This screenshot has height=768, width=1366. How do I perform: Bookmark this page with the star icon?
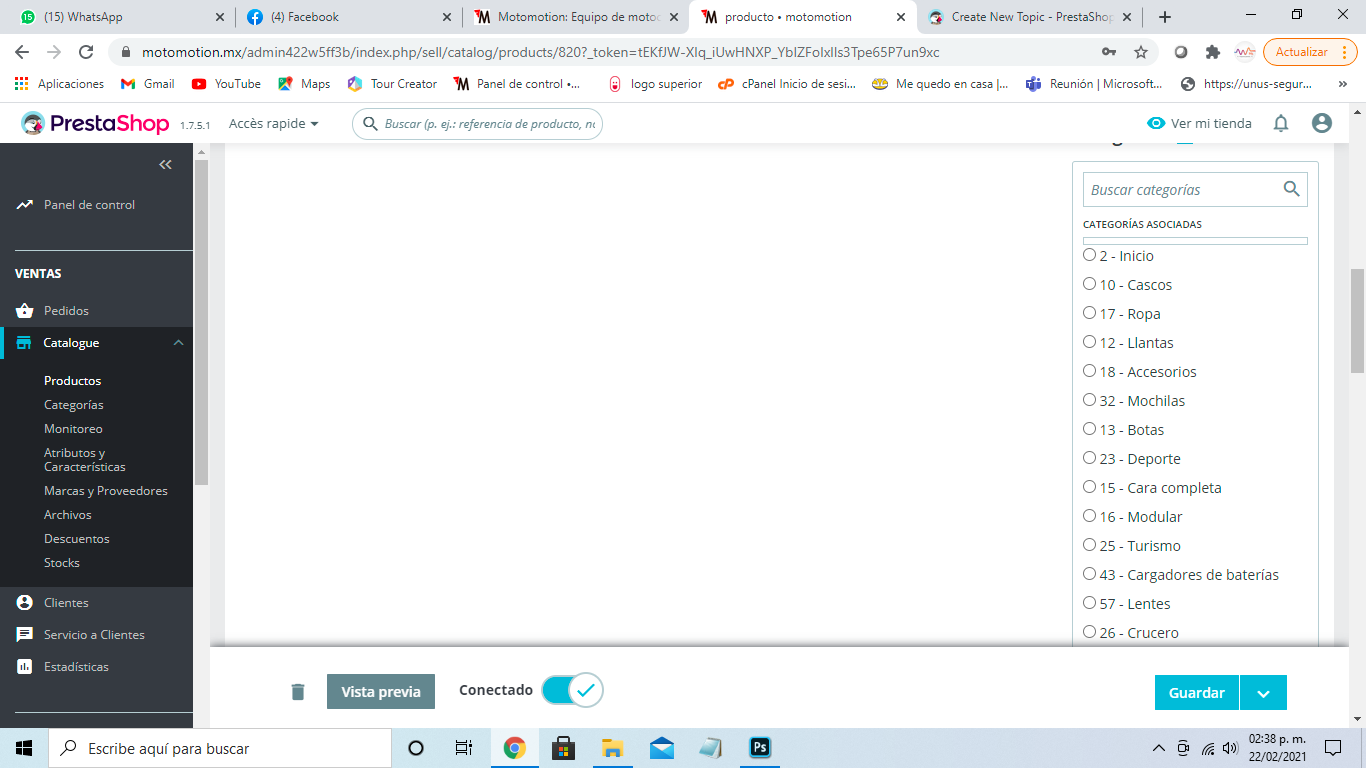pos(1141,52)
